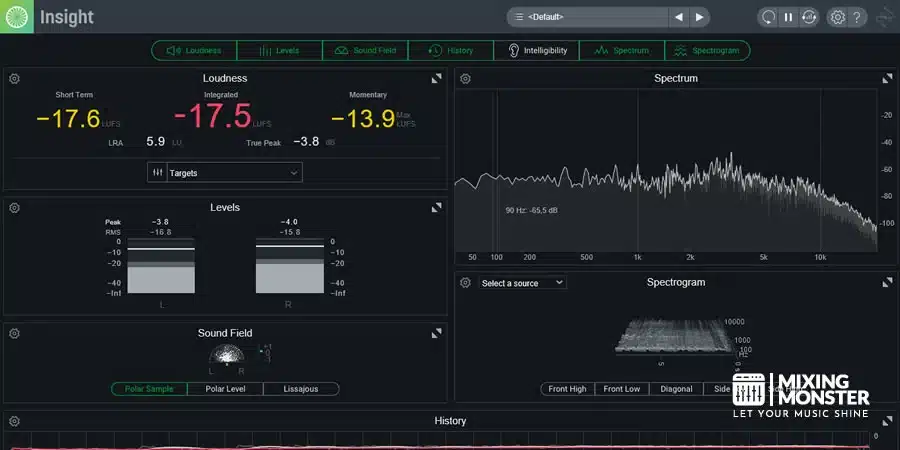Select Front Low spectrogram view
The image size is (900, 450).
[622, 389]
